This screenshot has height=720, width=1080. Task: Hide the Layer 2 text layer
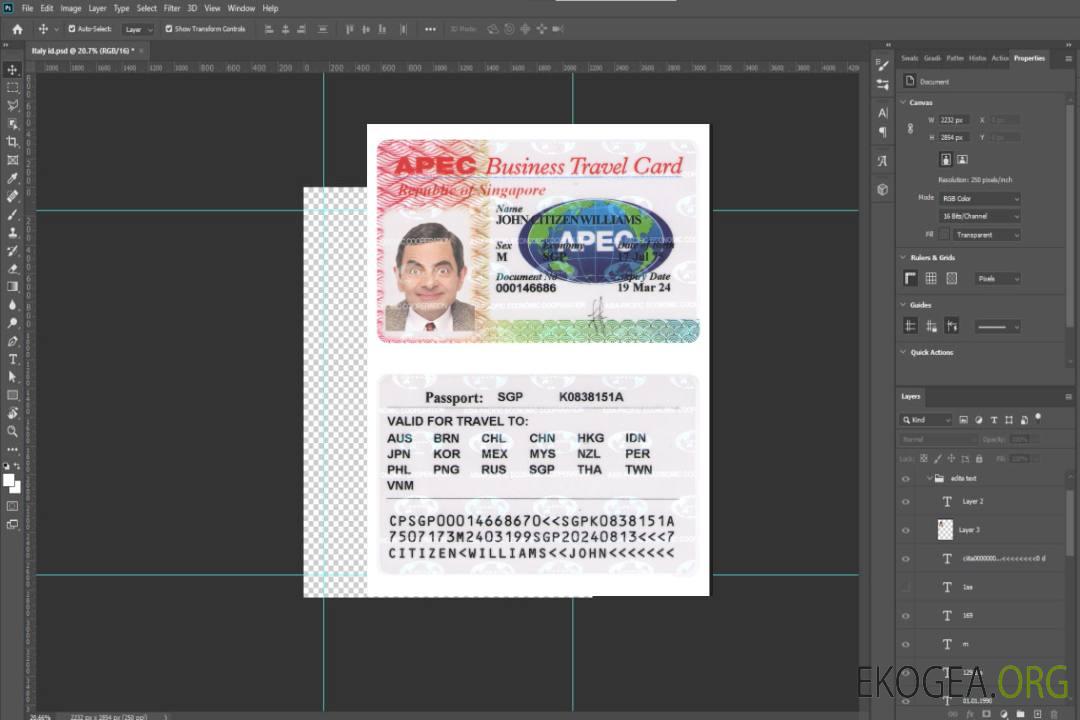pyautogui.click(x=906, y=502)
